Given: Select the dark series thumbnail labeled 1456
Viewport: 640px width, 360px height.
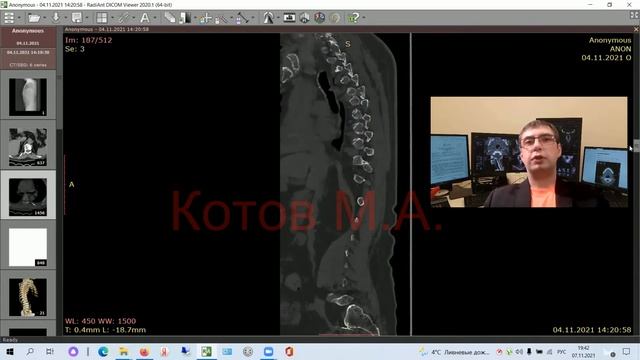Looking at the screenshot, I should click(x=28, y=197).
